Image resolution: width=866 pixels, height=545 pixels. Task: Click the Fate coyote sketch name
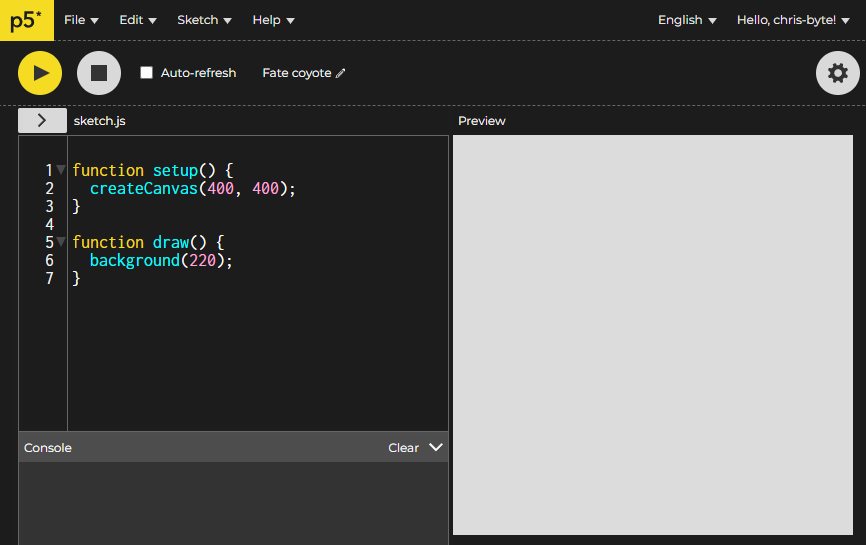click(x=296, y=73)
